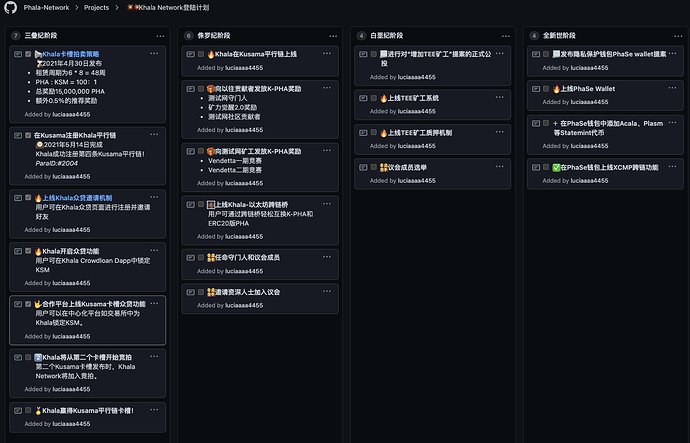
Task: Click note icon on Khala卡槽拍卖策略 card
Action: tap(18, 54)
